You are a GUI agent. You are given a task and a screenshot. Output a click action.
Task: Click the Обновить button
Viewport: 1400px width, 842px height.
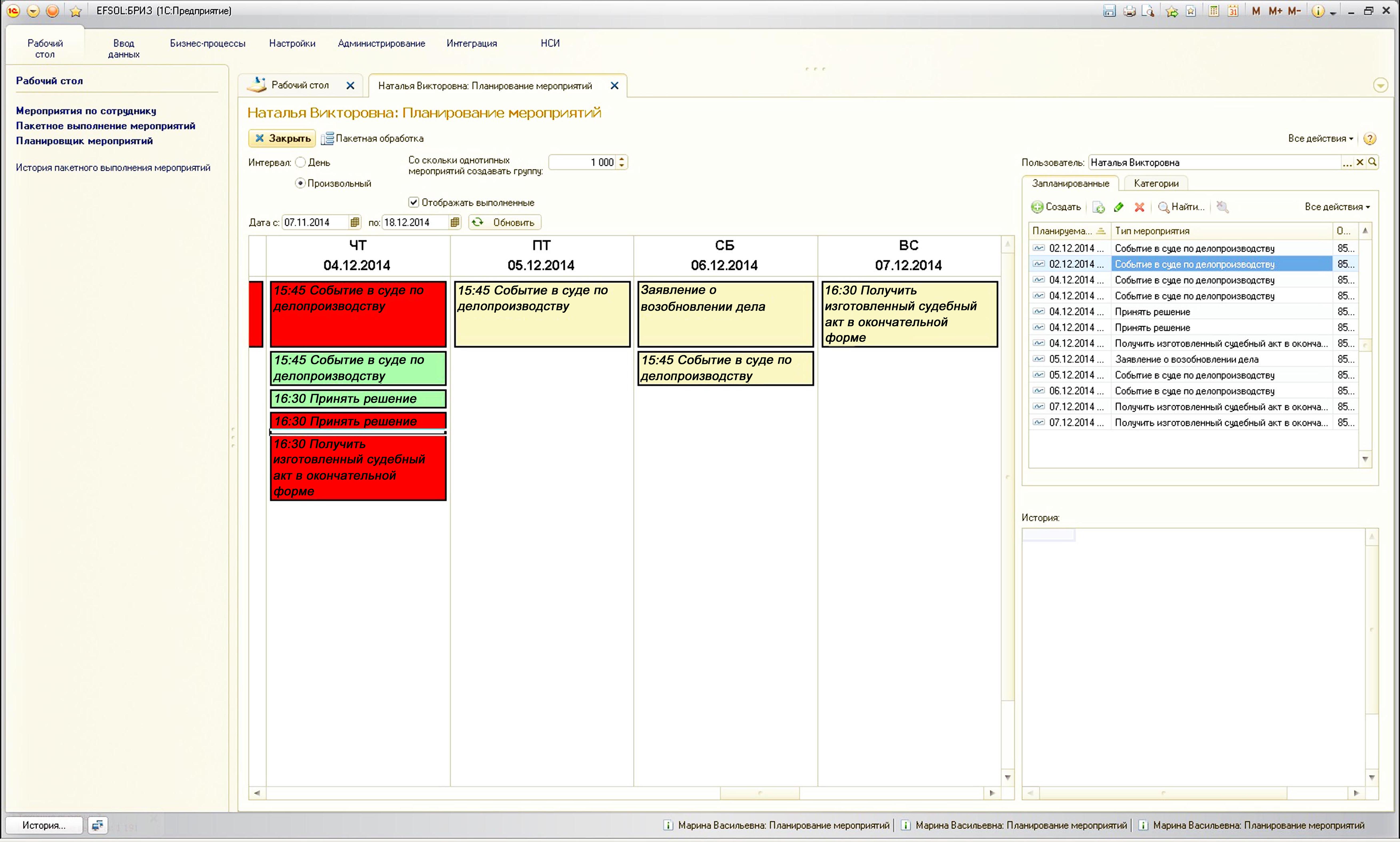pos(505,223)
